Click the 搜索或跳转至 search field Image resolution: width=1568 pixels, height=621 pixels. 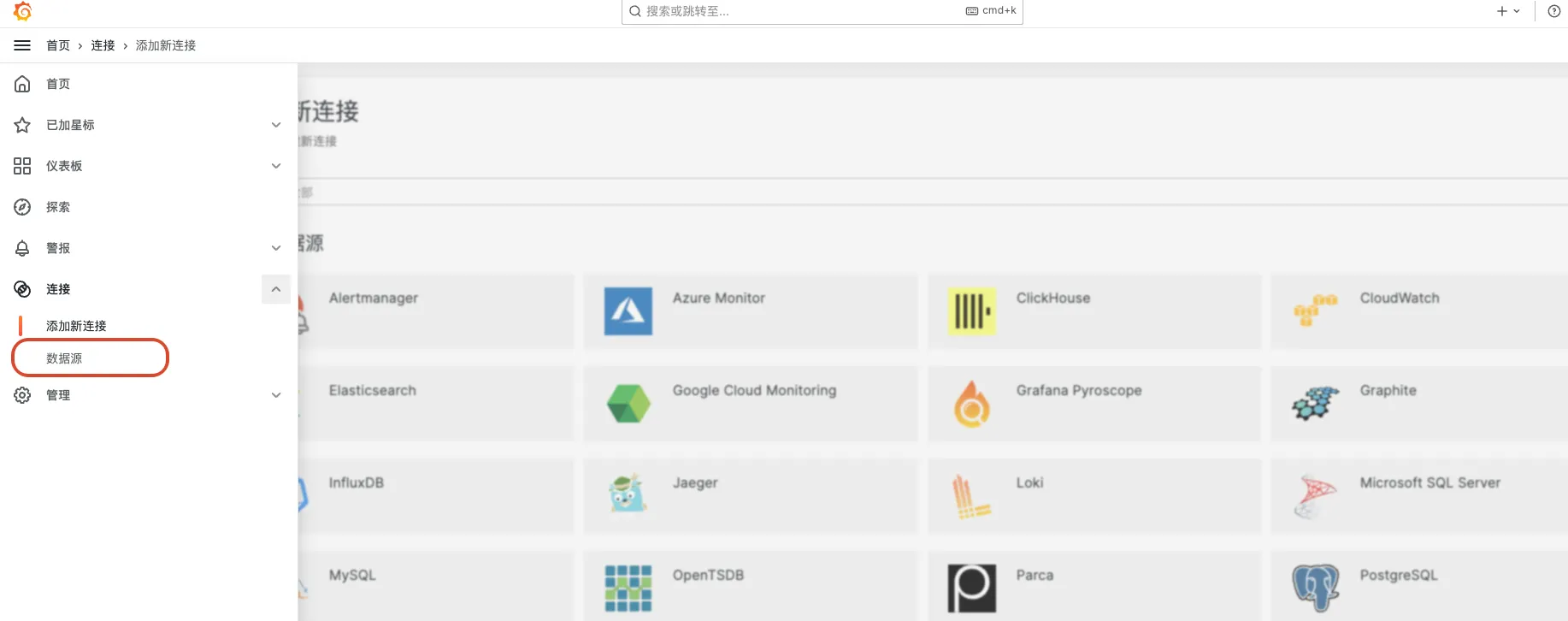pyautogui.click(x=822, y=11)
